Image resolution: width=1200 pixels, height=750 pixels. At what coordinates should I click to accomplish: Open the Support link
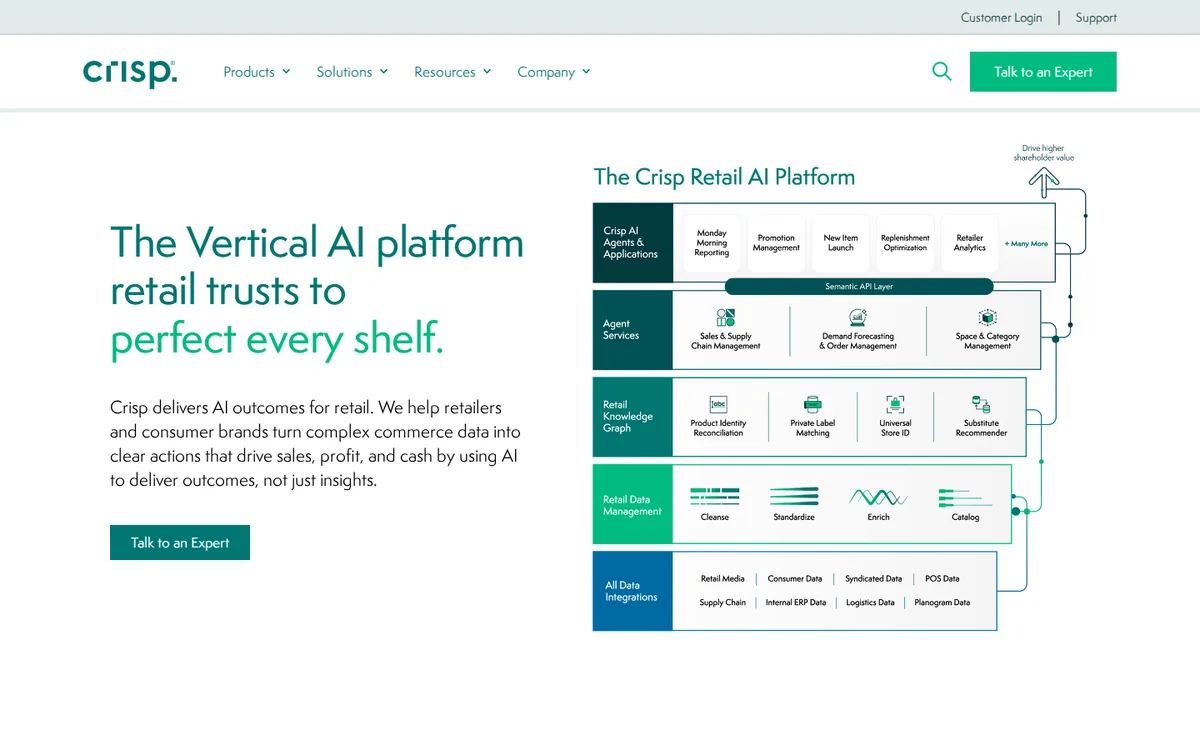pos(1096,17)
